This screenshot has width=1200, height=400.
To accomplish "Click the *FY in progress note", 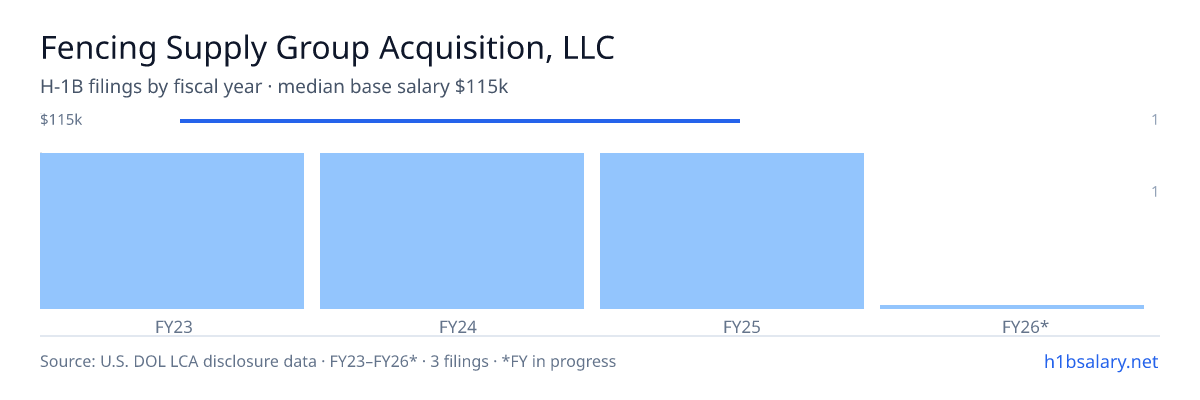I will pos(560,361).
